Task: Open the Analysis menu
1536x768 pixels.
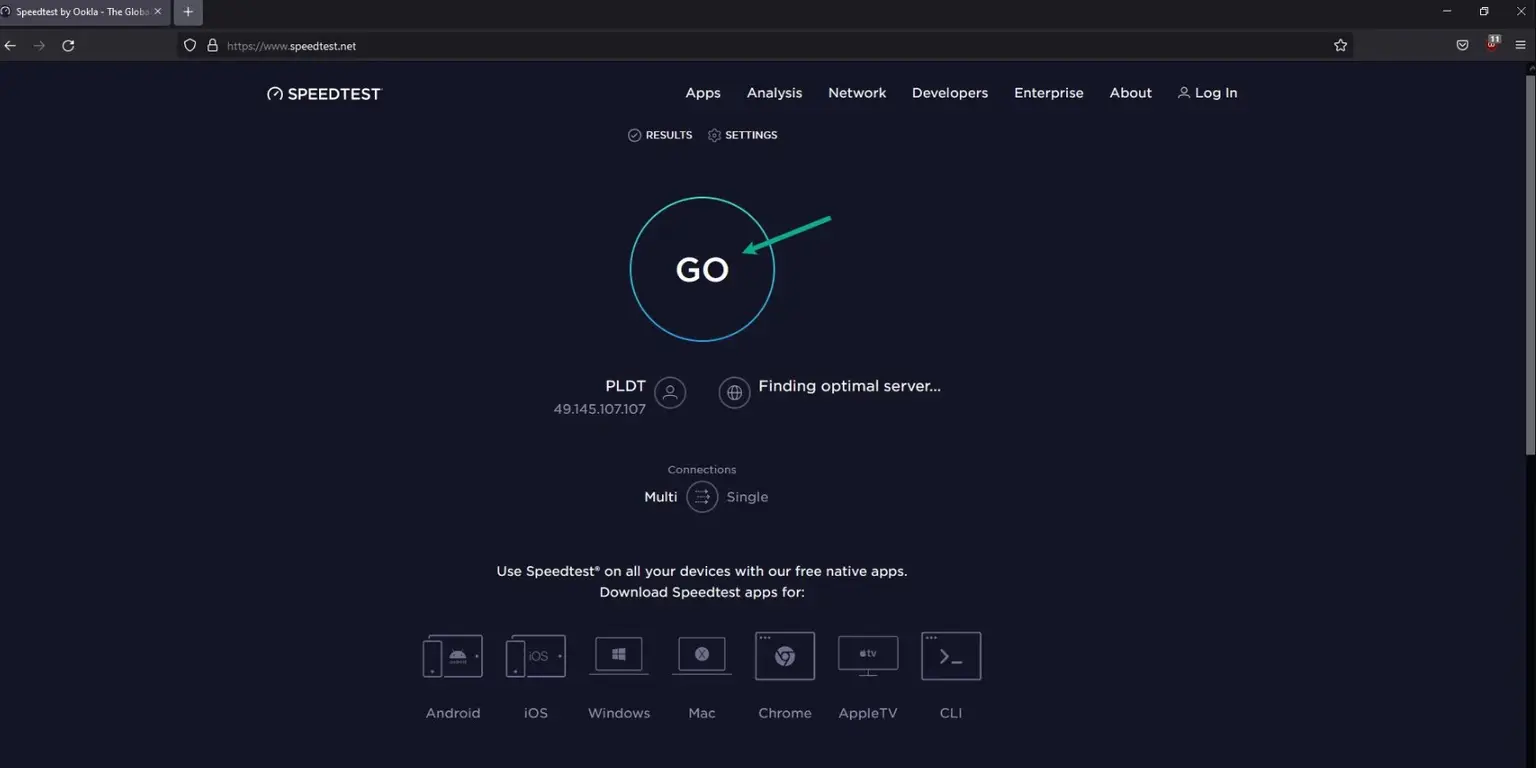Action: pos(774,93)
